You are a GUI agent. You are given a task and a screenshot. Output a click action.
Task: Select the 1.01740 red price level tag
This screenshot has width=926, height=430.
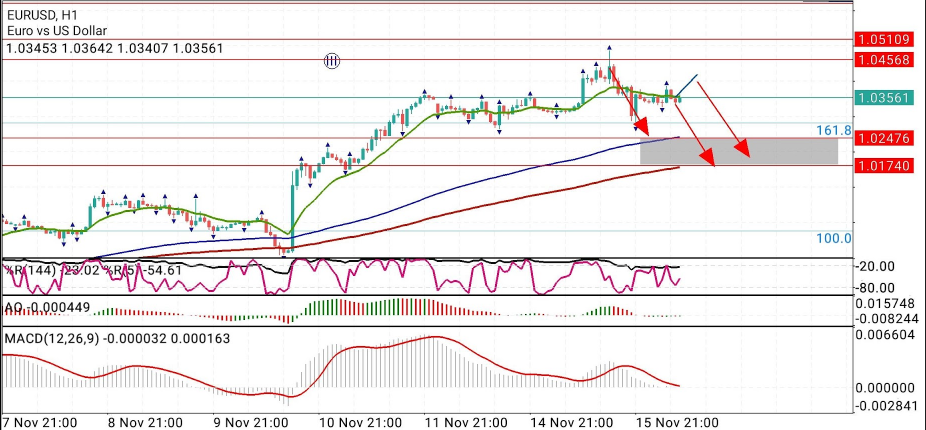coord(883,165)
